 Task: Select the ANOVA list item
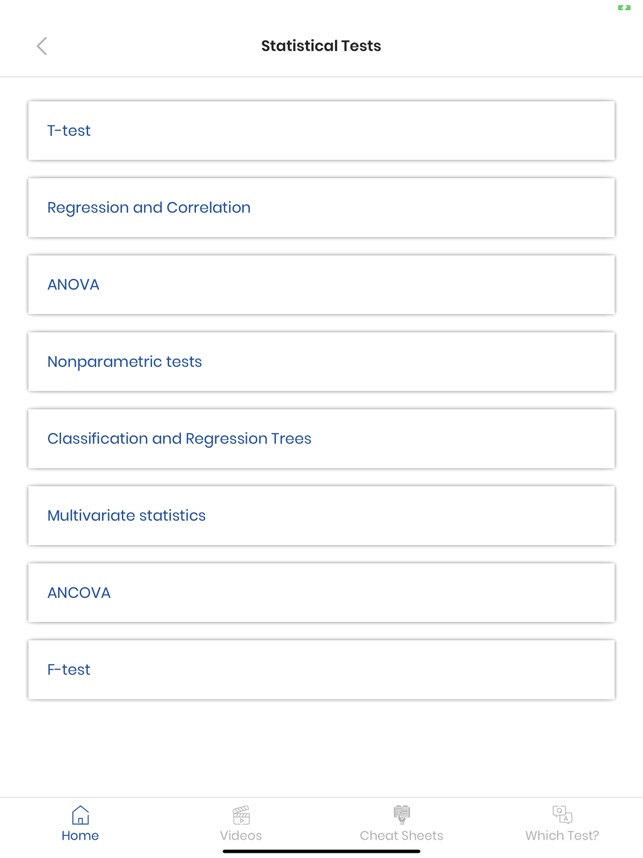(321, 285)
